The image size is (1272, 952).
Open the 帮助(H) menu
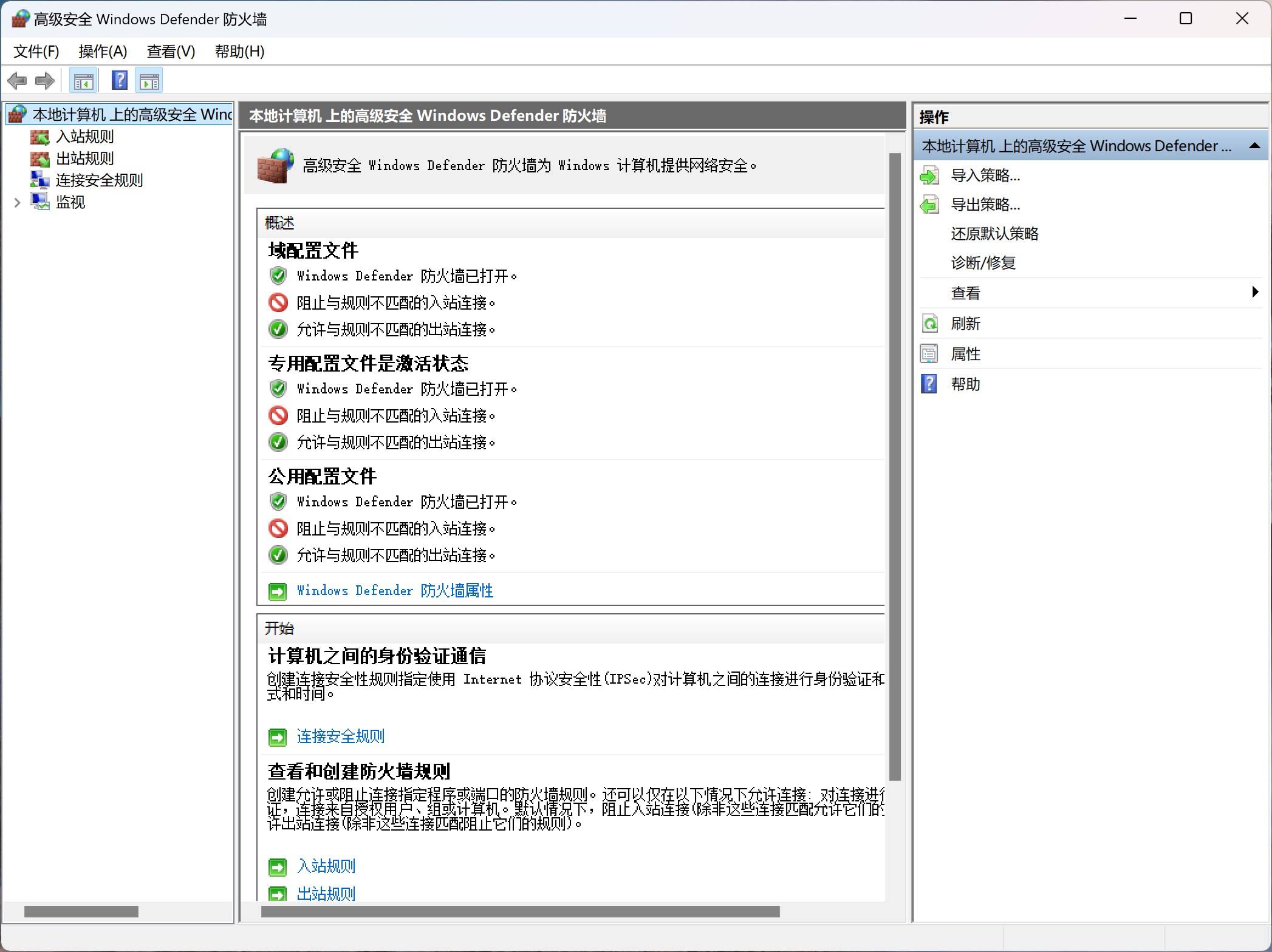tap(239, 52)
